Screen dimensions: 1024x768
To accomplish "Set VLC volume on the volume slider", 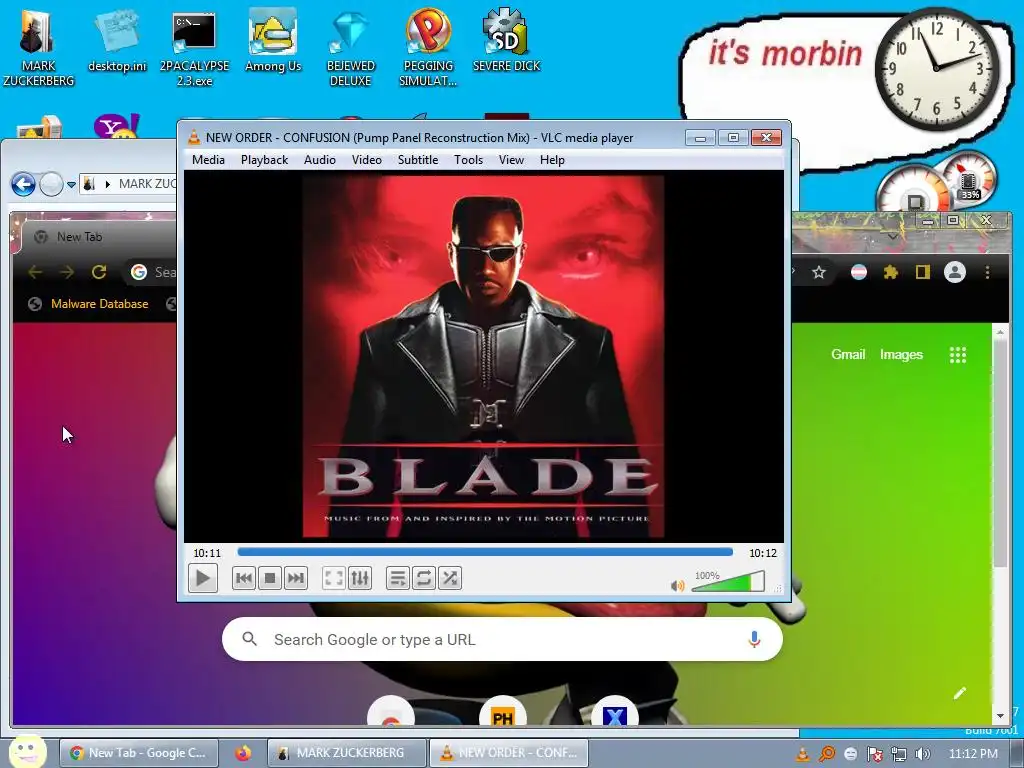I will coord(728,581).
